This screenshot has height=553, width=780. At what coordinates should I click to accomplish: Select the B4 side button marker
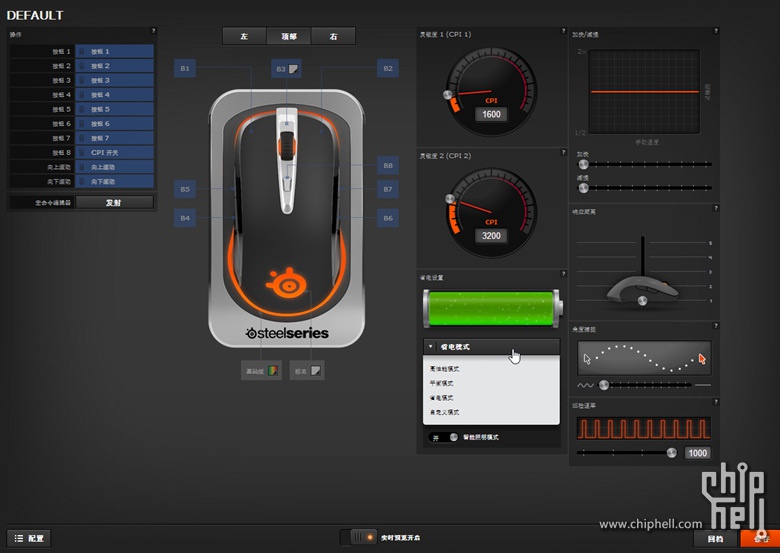click(185, 218)
